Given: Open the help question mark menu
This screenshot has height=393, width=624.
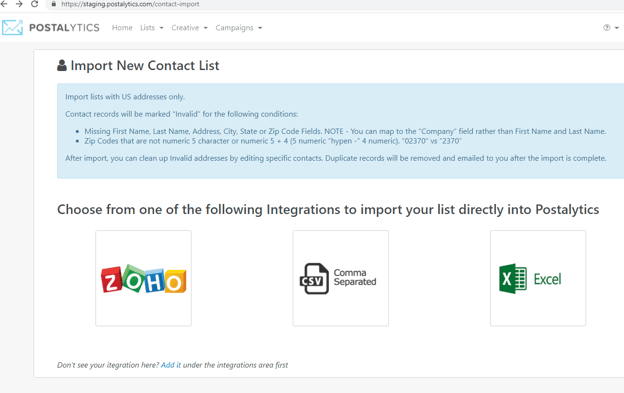Looking at the screenshot, I should click(x=610, y=27).
